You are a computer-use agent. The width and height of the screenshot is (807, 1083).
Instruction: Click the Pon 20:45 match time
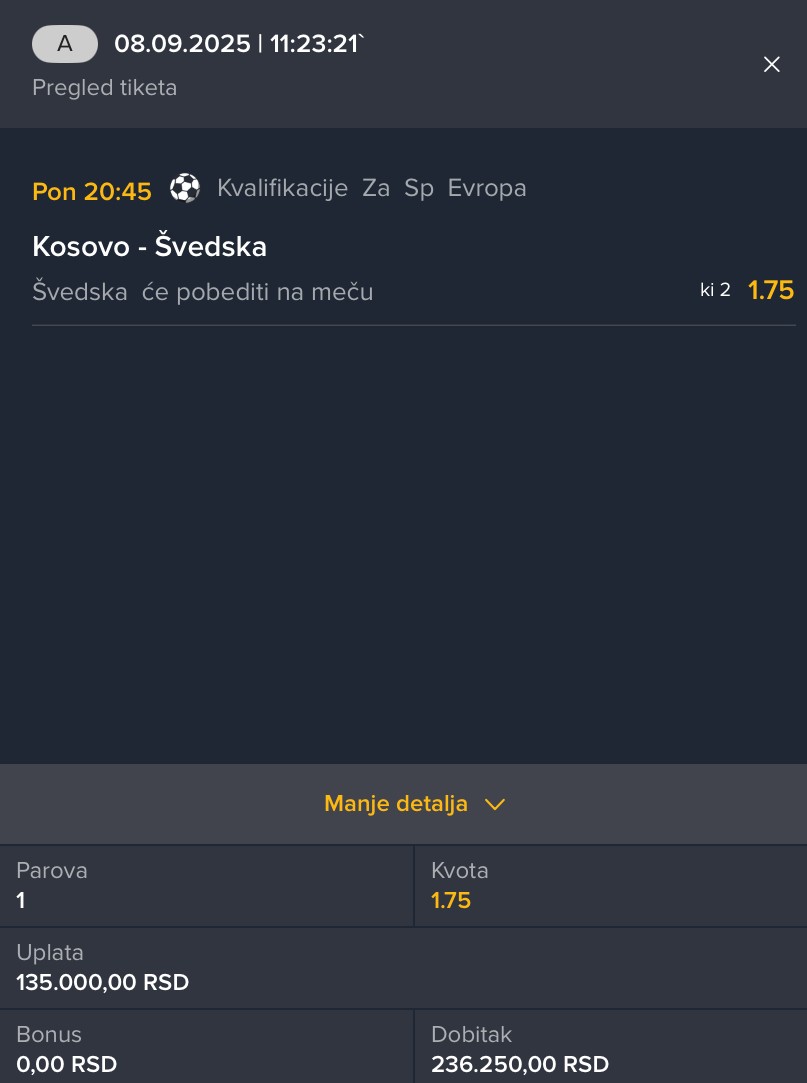[x=92, y=191]
